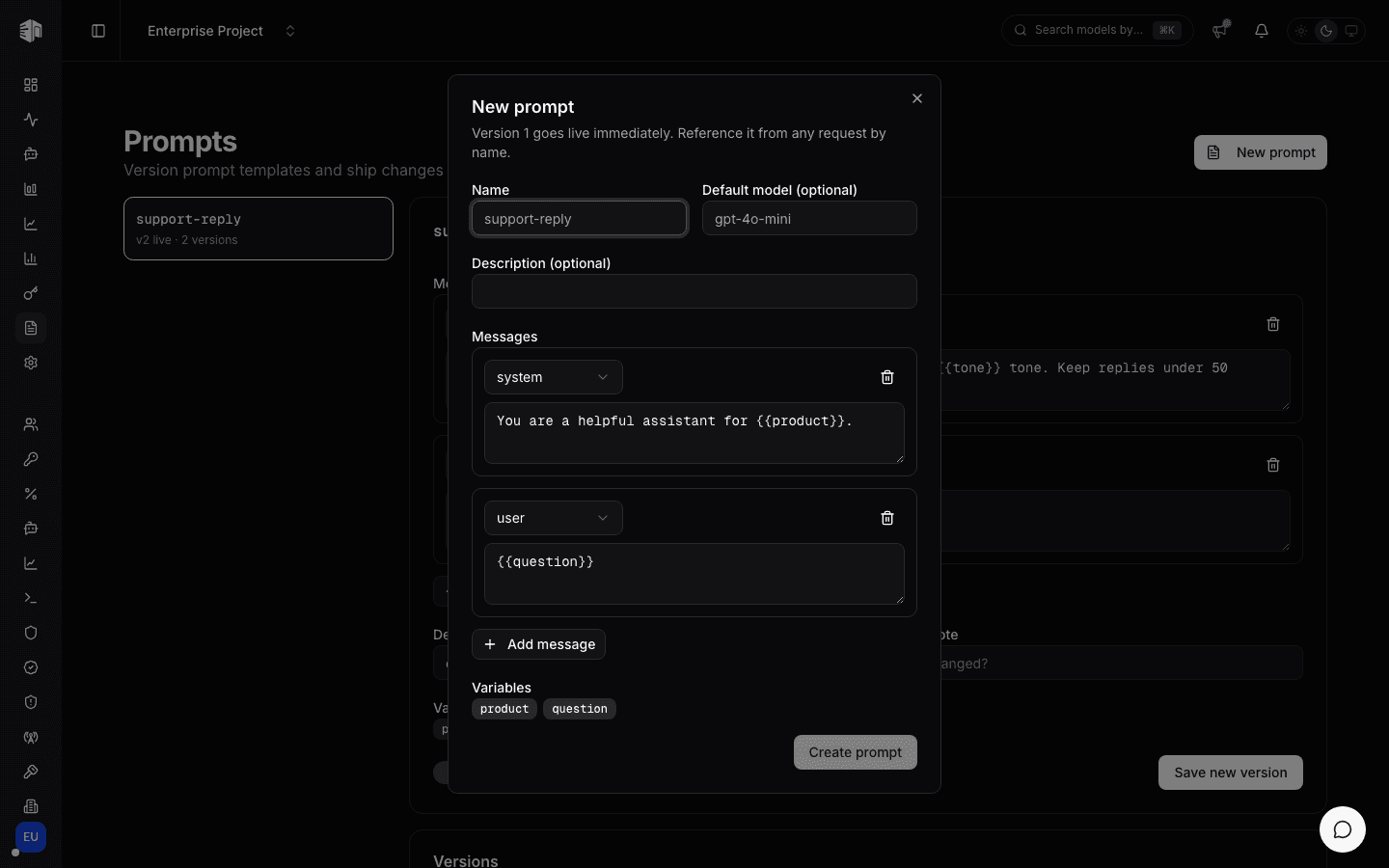The width and height of the screenshot is (1389, 868).
Task: Open the team users icon in sidebar
Action: (x=31, y=424)
